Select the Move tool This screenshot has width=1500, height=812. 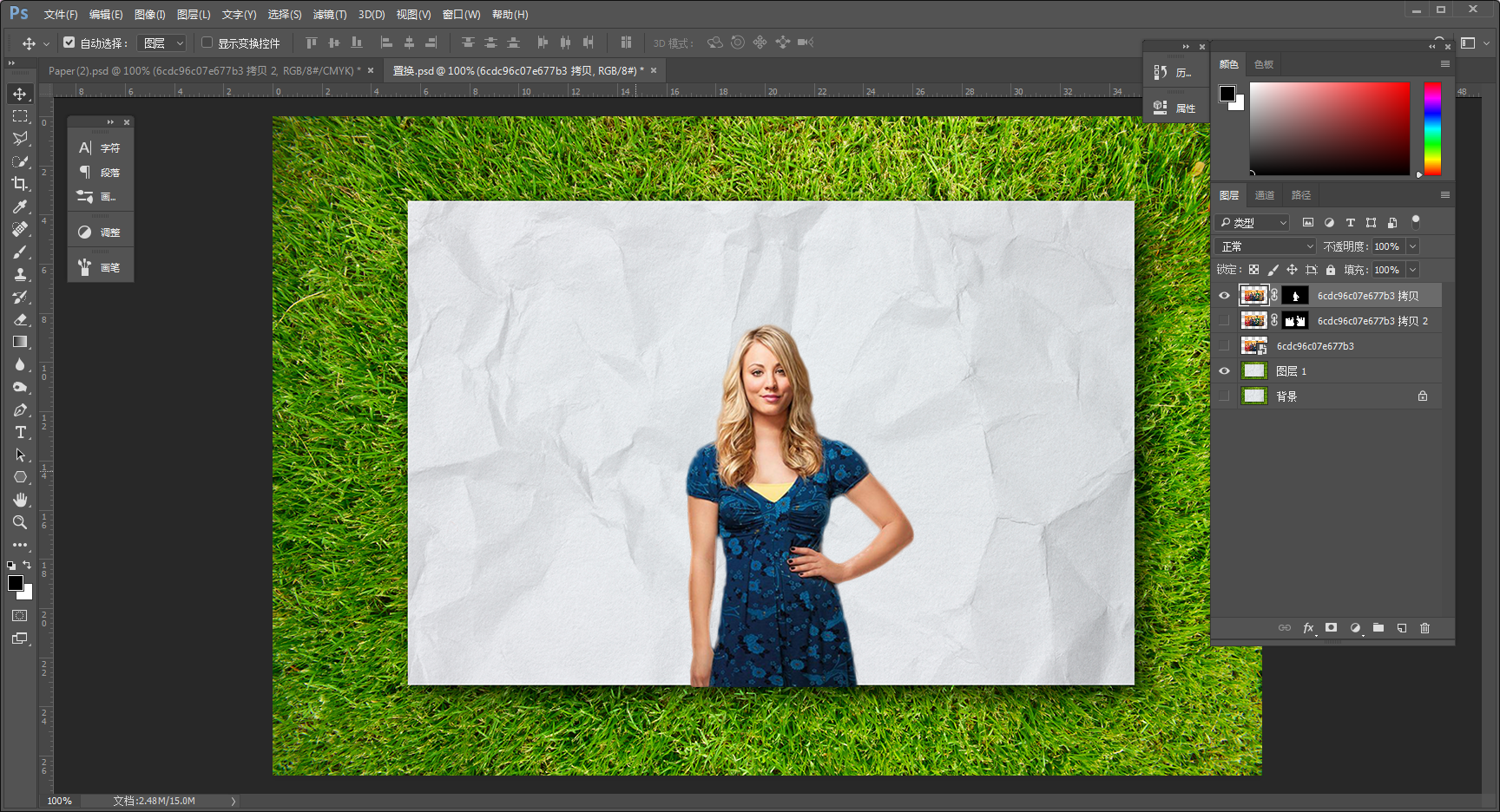(20, 94)
